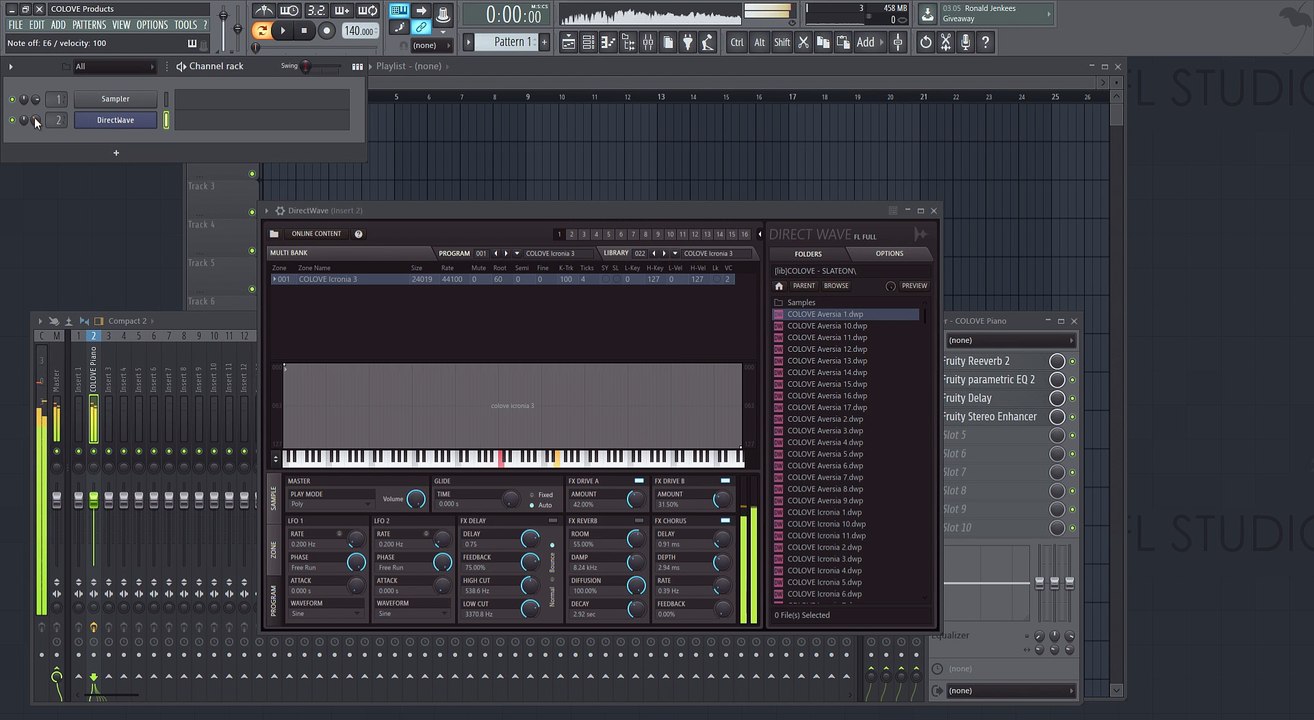Open the channel rack All filter dropdown
Image resolution: width=1314 pixels, height=720 pixels.
point(115,66)
